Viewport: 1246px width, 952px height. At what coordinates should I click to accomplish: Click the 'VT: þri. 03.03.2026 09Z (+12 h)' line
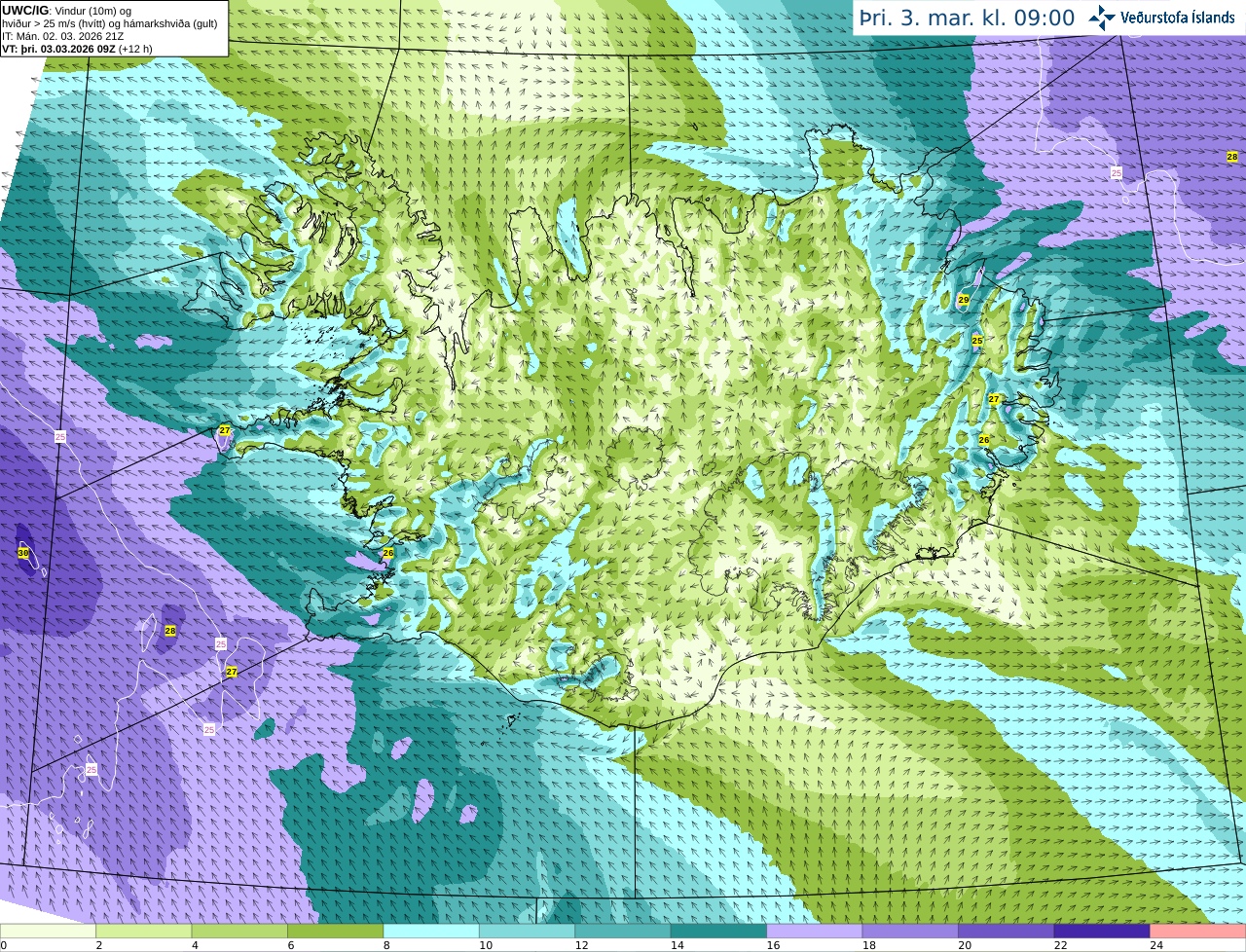tap(77, 49)
